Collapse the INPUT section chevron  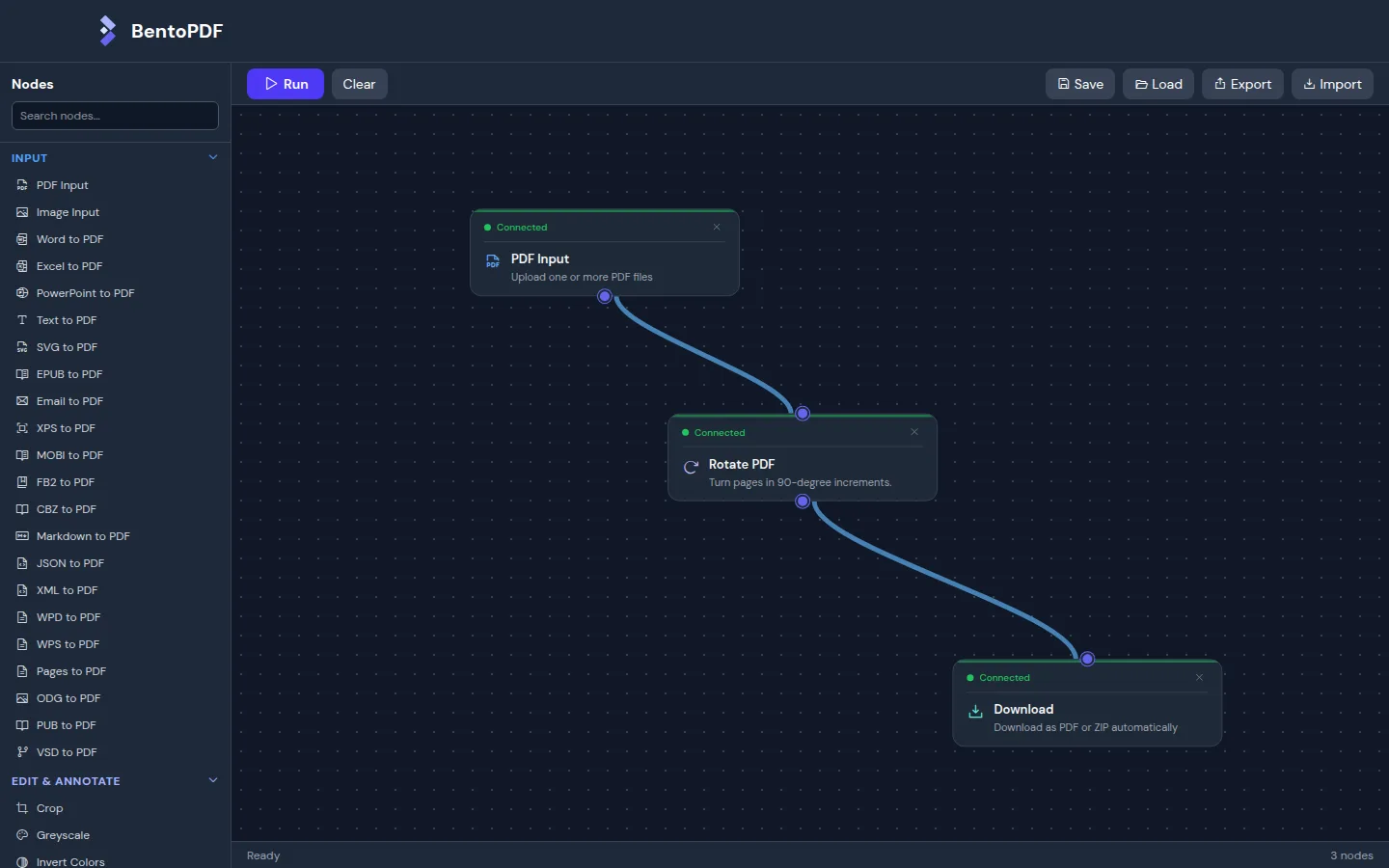point(213,157)
